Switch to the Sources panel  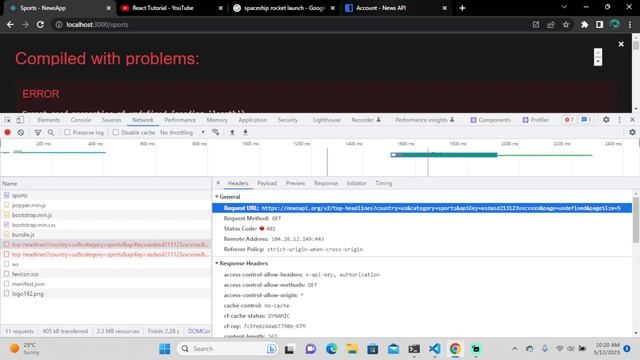[111, 120]
